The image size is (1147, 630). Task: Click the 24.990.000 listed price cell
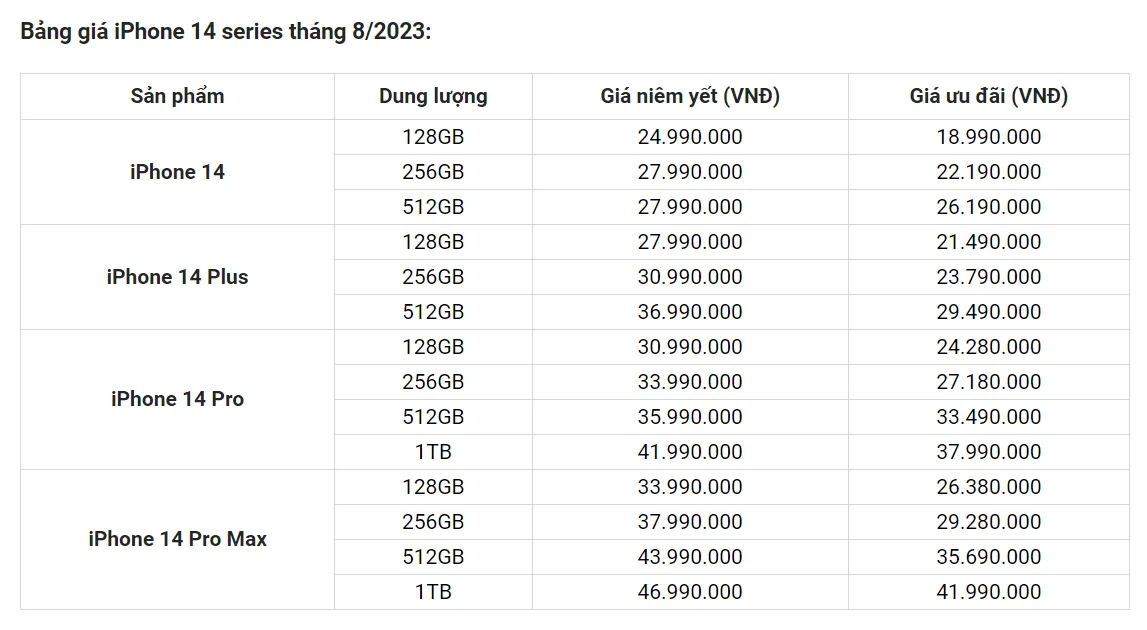click(690, 137)
